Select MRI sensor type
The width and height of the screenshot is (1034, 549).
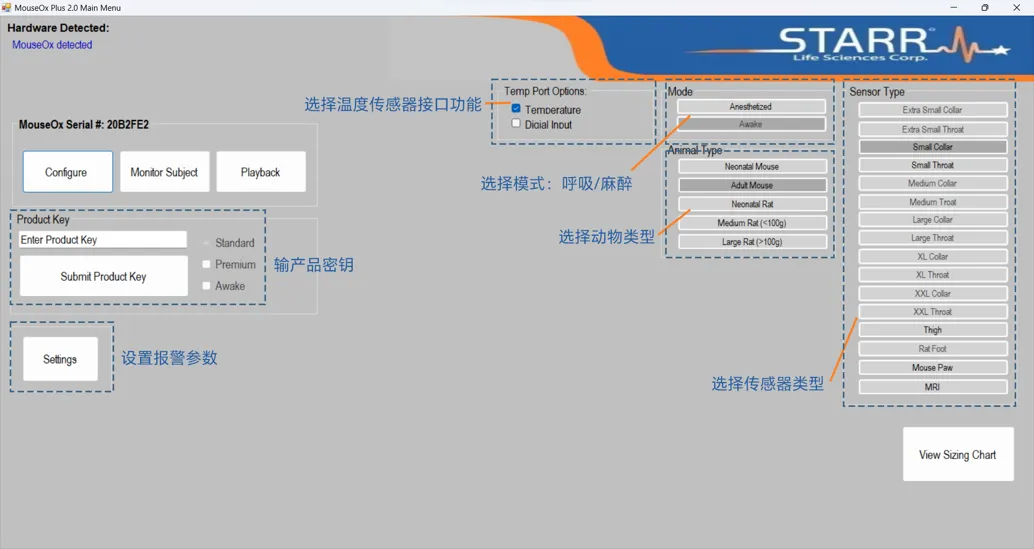932,387
